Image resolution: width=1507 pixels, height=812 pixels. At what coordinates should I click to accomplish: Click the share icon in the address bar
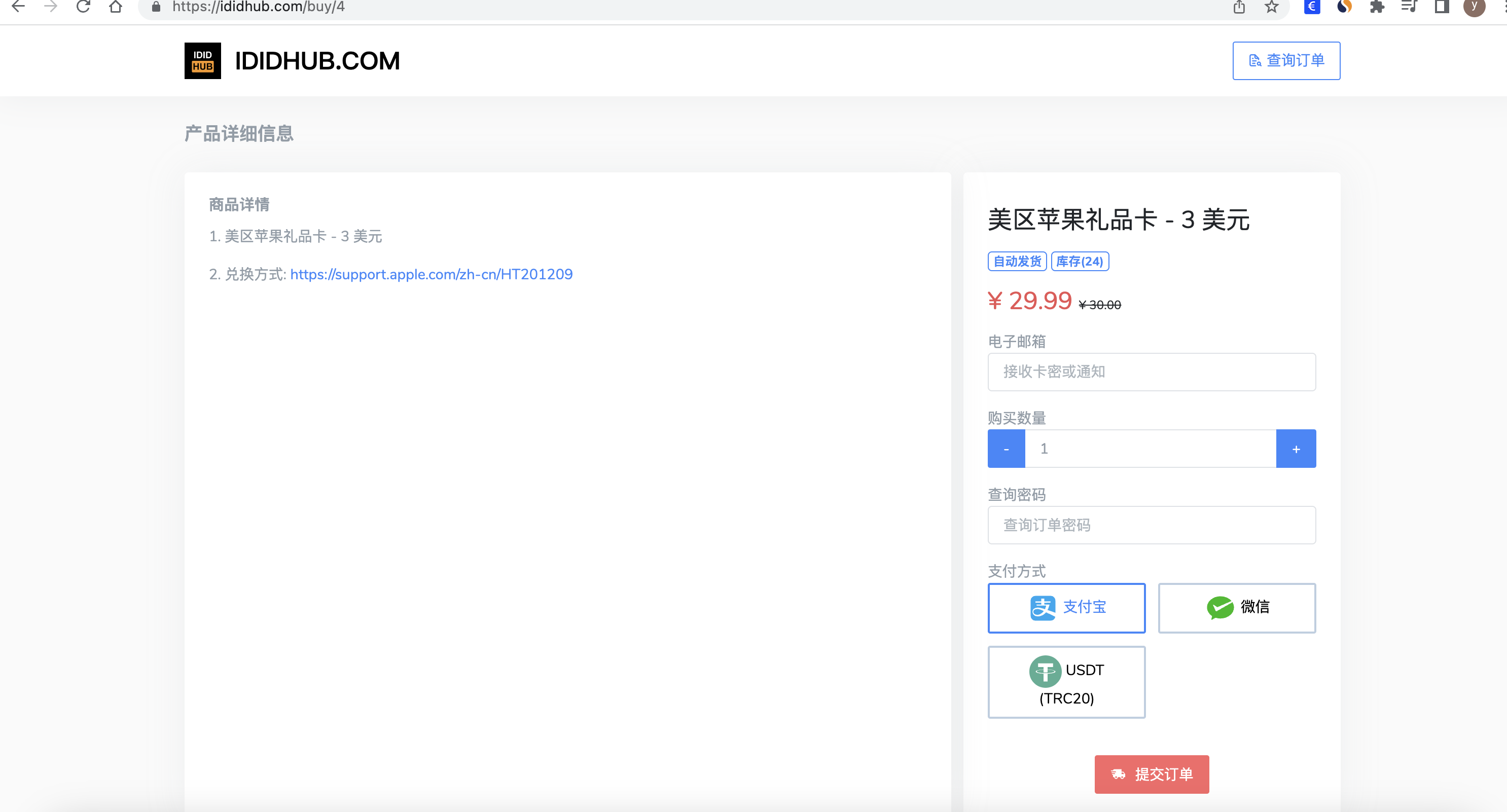(x=1238, y=7)
